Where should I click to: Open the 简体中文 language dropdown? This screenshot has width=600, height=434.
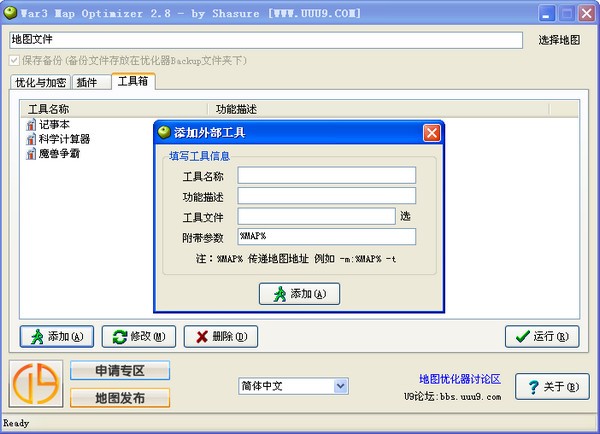tap(340, 386)
